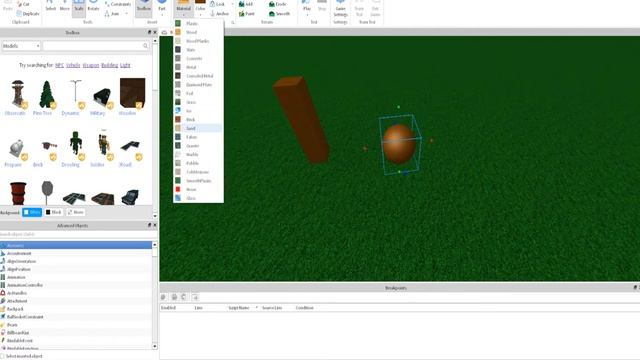Click the NPC search suggestion link

coord(60,65)
